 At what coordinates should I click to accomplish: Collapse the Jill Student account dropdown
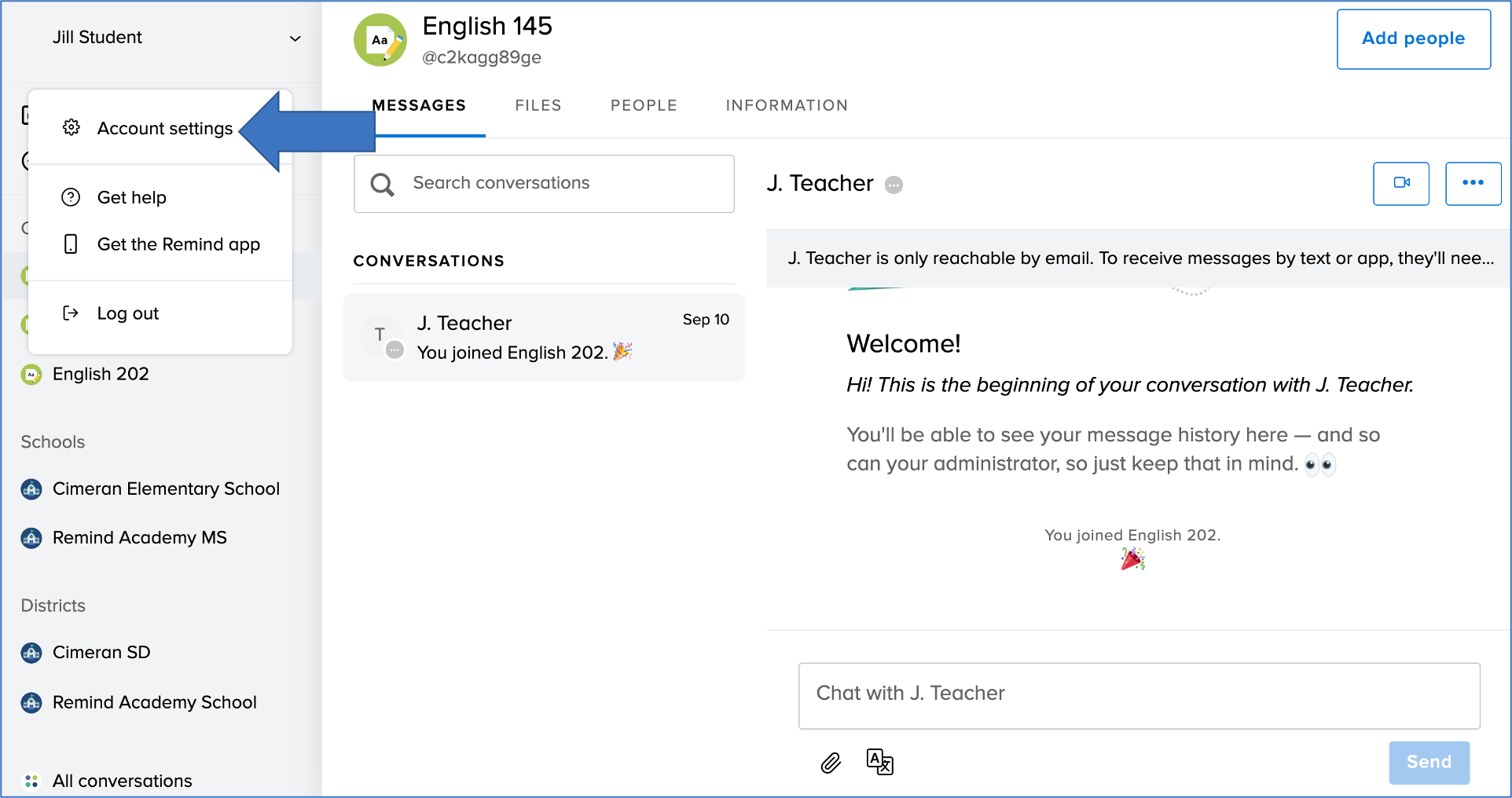(x=295, y=38)
